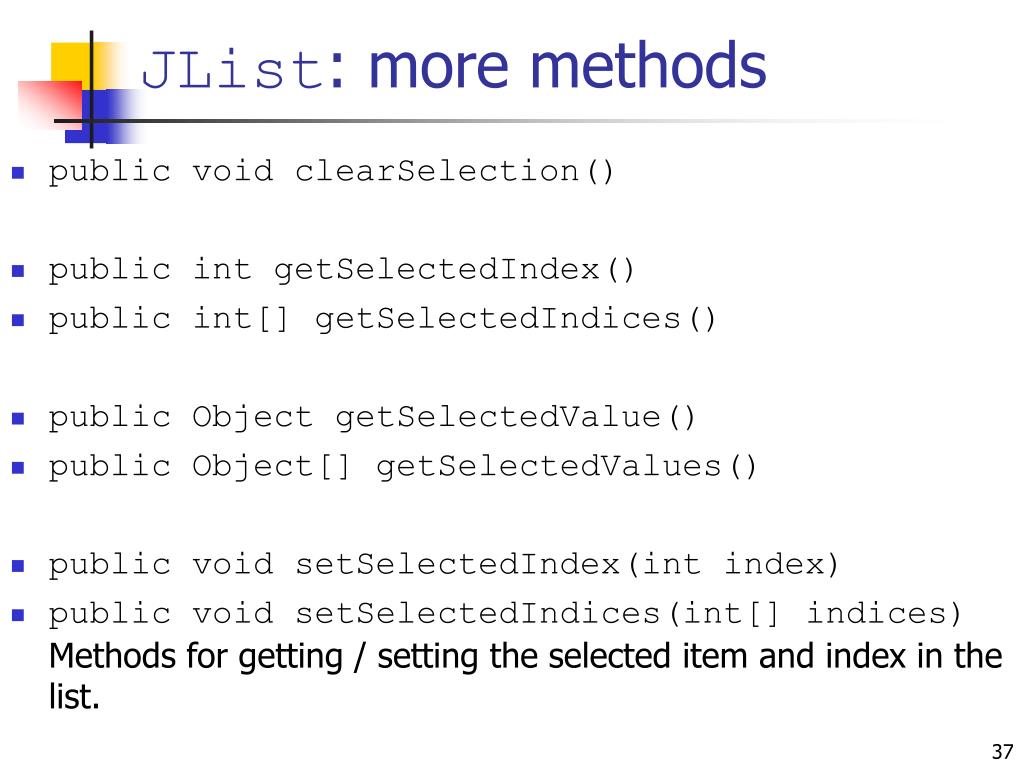Select the getSelectedValue() method line

tap(372, 418)
